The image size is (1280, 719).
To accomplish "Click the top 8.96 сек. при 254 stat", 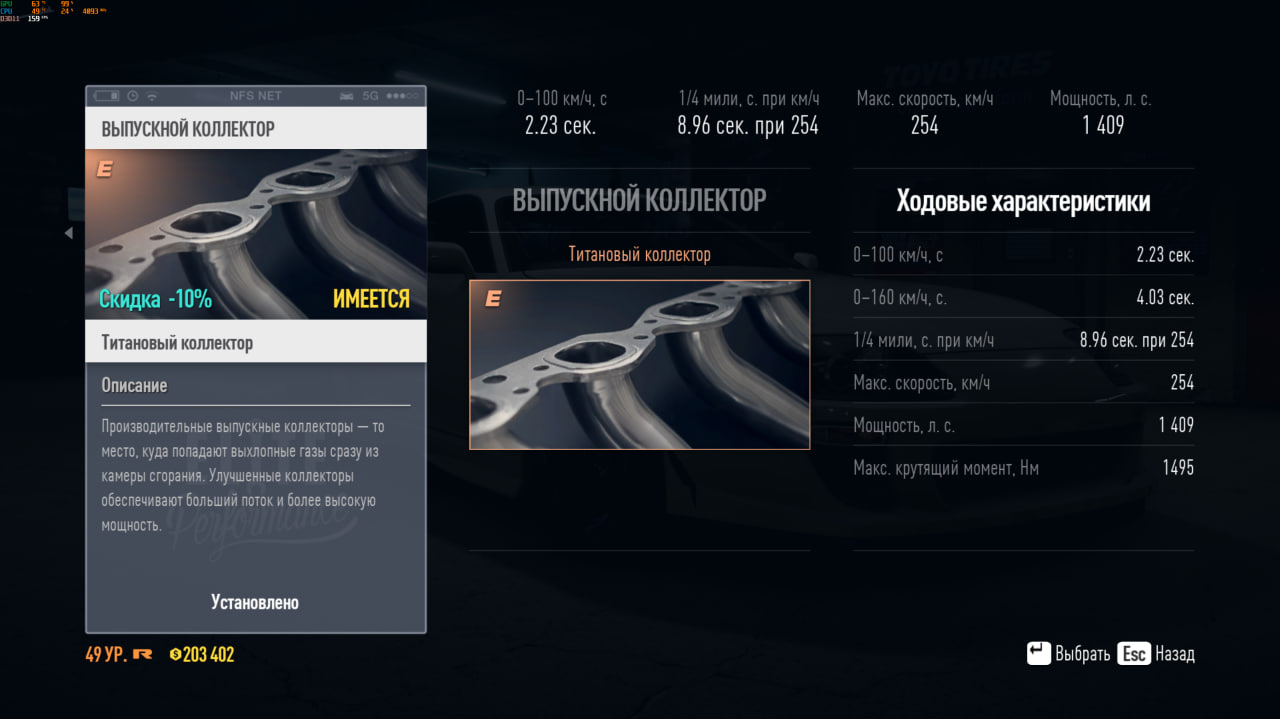I will (x=748, y=125).
